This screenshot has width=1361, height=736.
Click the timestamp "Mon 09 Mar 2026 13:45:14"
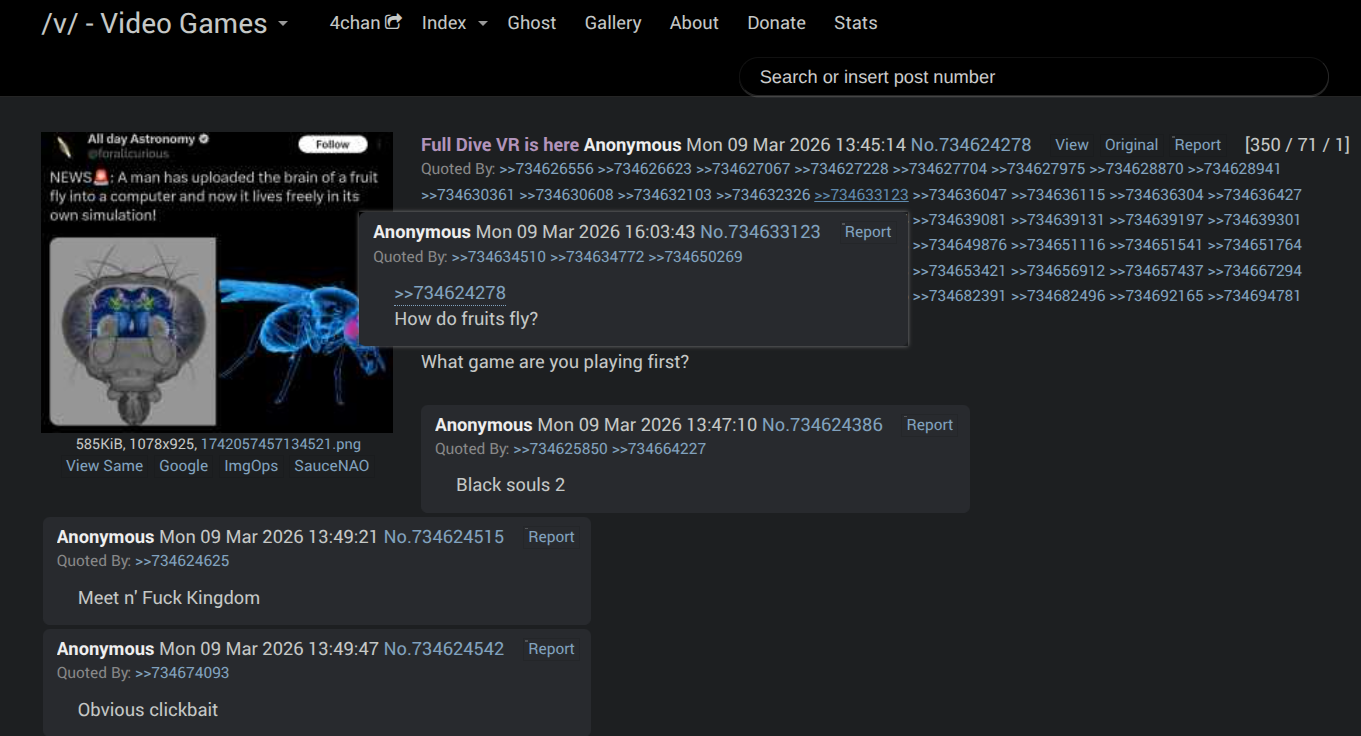(x=796, y=145)
